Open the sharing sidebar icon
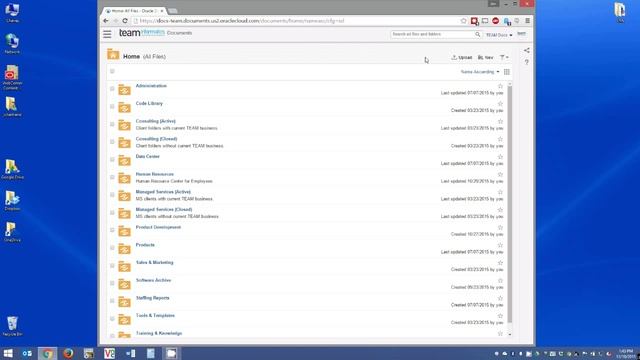This screenshot has height=360, width=640. [527, 50]
